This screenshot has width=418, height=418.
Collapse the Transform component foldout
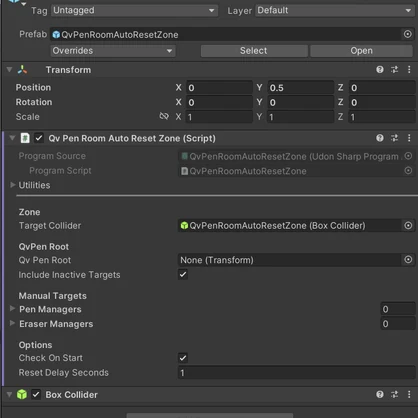click(9, 69)
